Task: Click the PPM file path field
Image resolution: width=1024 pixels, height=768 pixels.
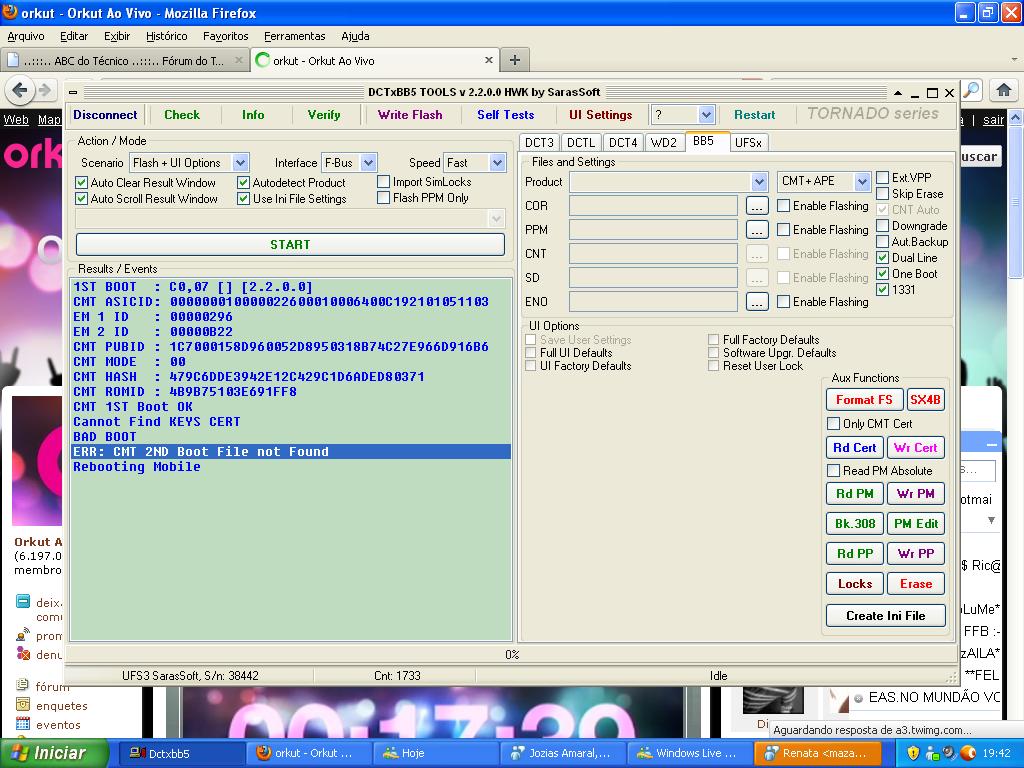Action: (653, 230)
